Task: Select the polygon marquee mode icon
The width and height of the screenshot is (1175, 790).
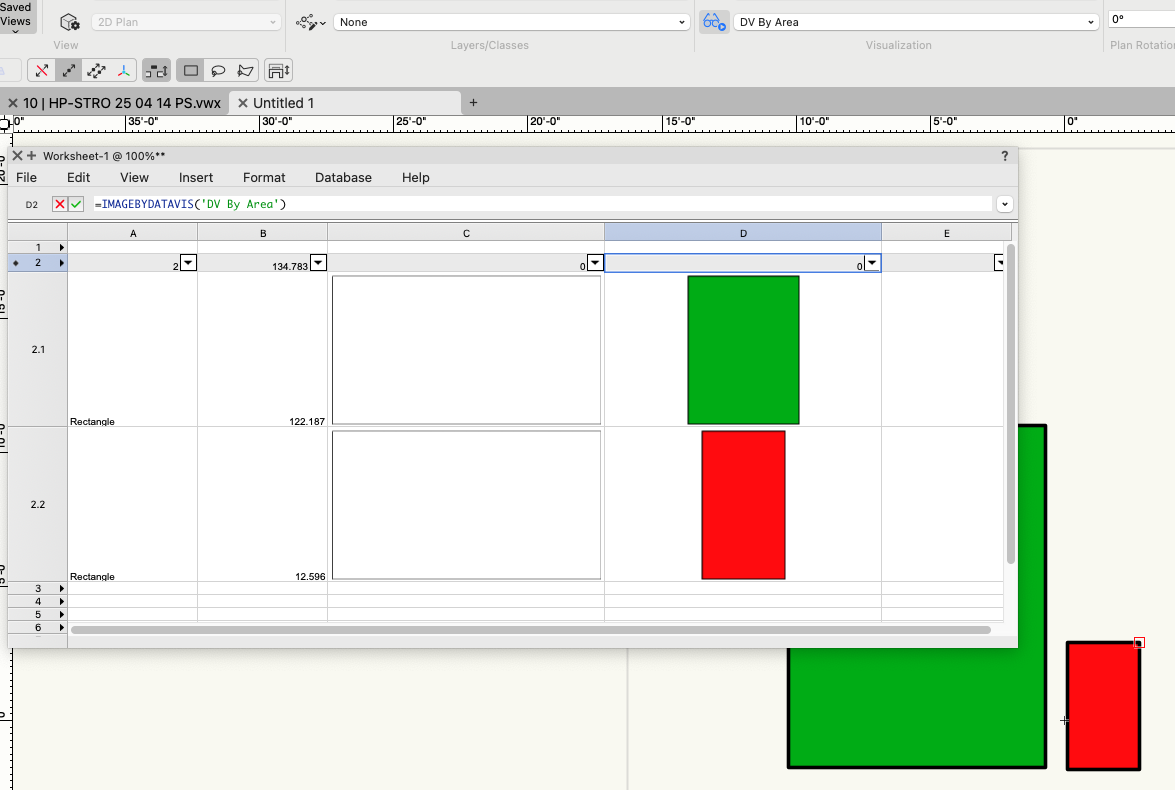Action: 245,71
